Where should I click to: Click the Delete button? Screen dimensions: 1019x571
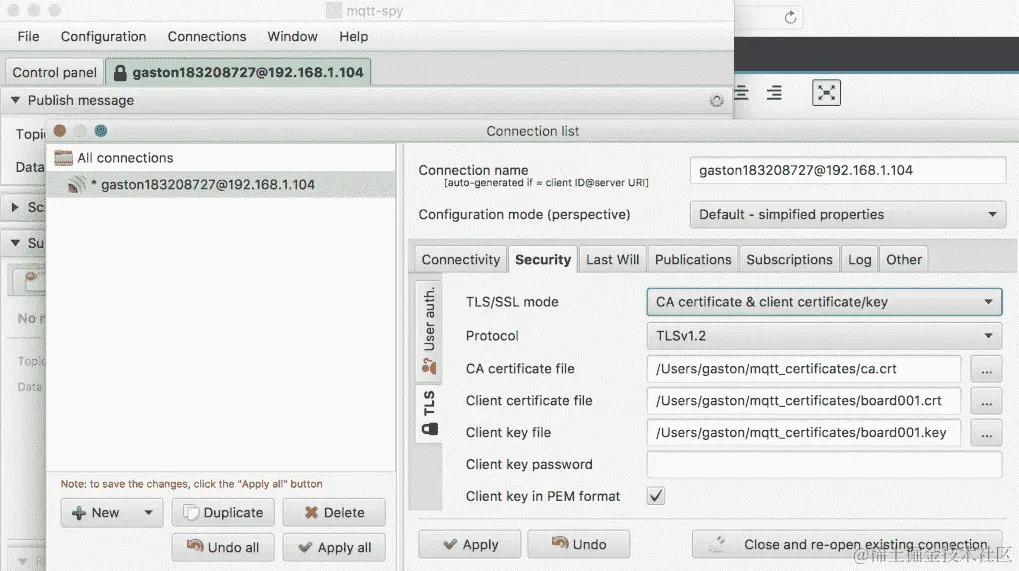(334, 513)
